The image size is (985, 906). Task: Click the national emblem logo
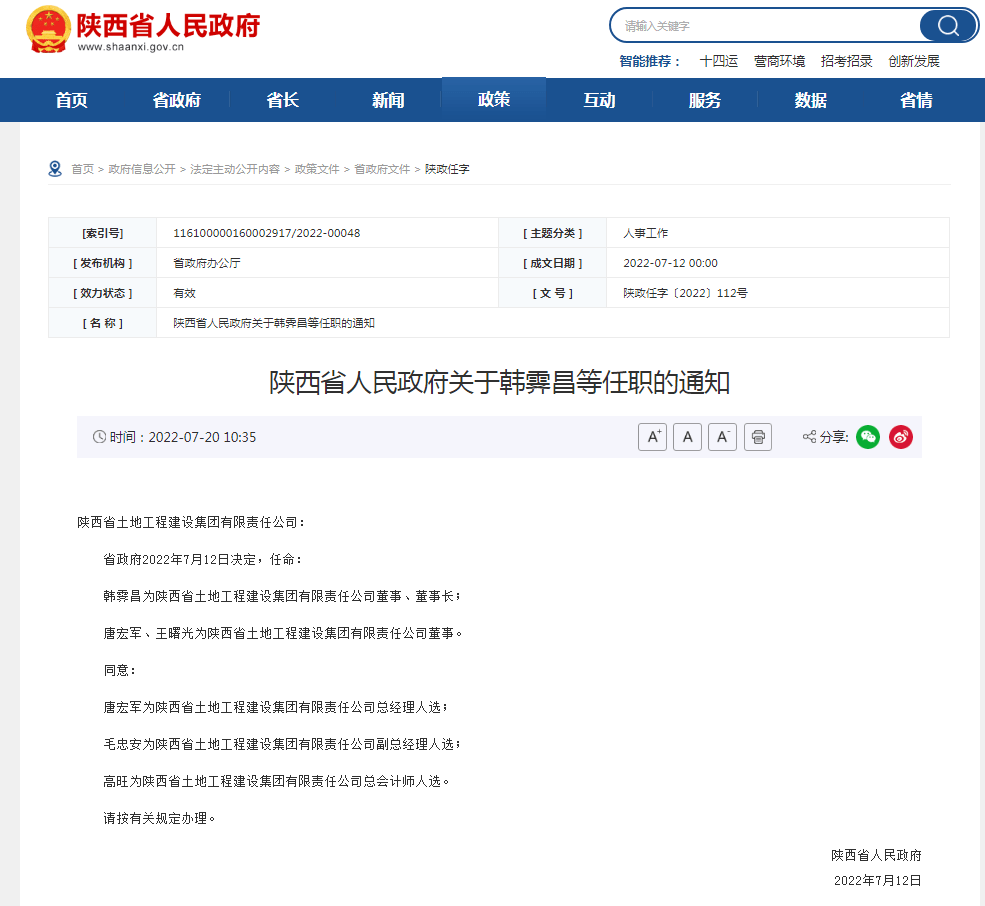[x=48, y=29]
